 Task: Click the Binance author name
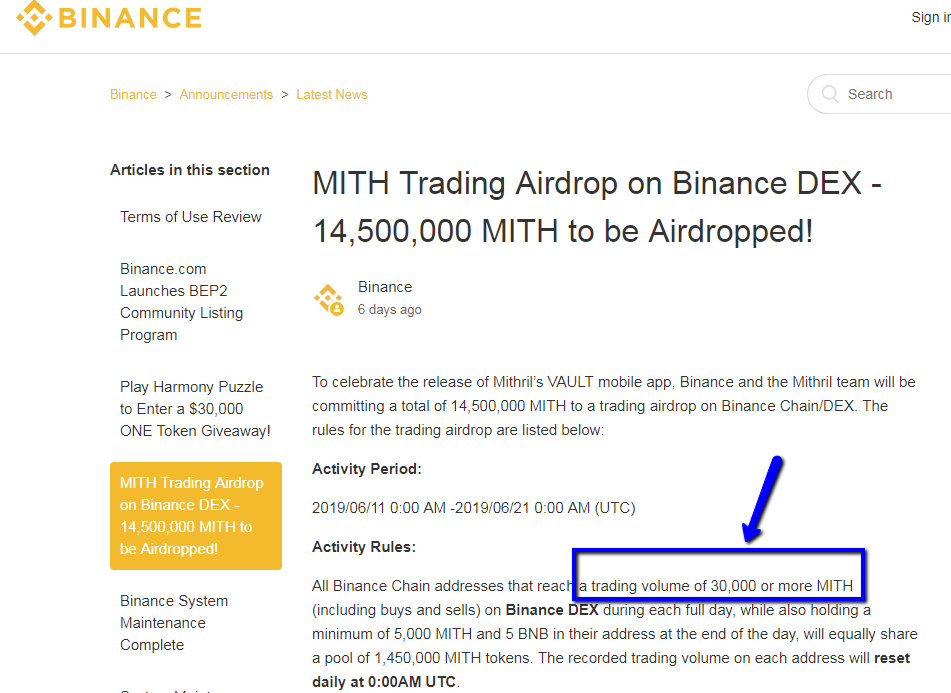[384, 286]
